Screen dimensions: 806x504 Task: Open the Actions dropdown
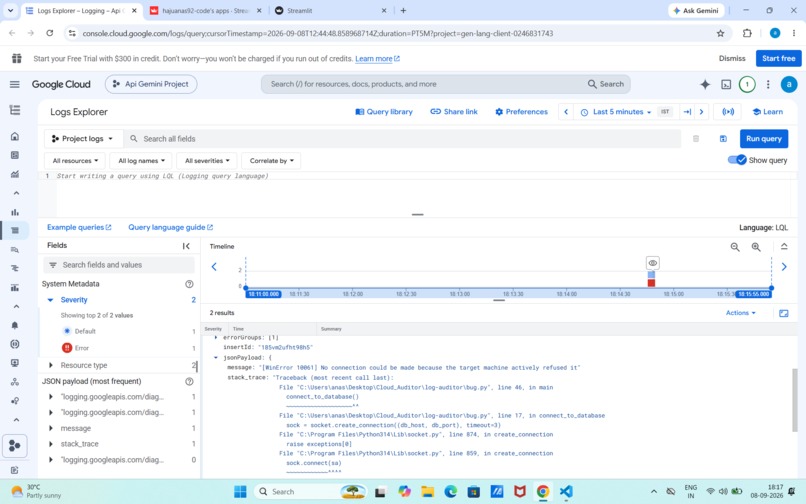741,313
